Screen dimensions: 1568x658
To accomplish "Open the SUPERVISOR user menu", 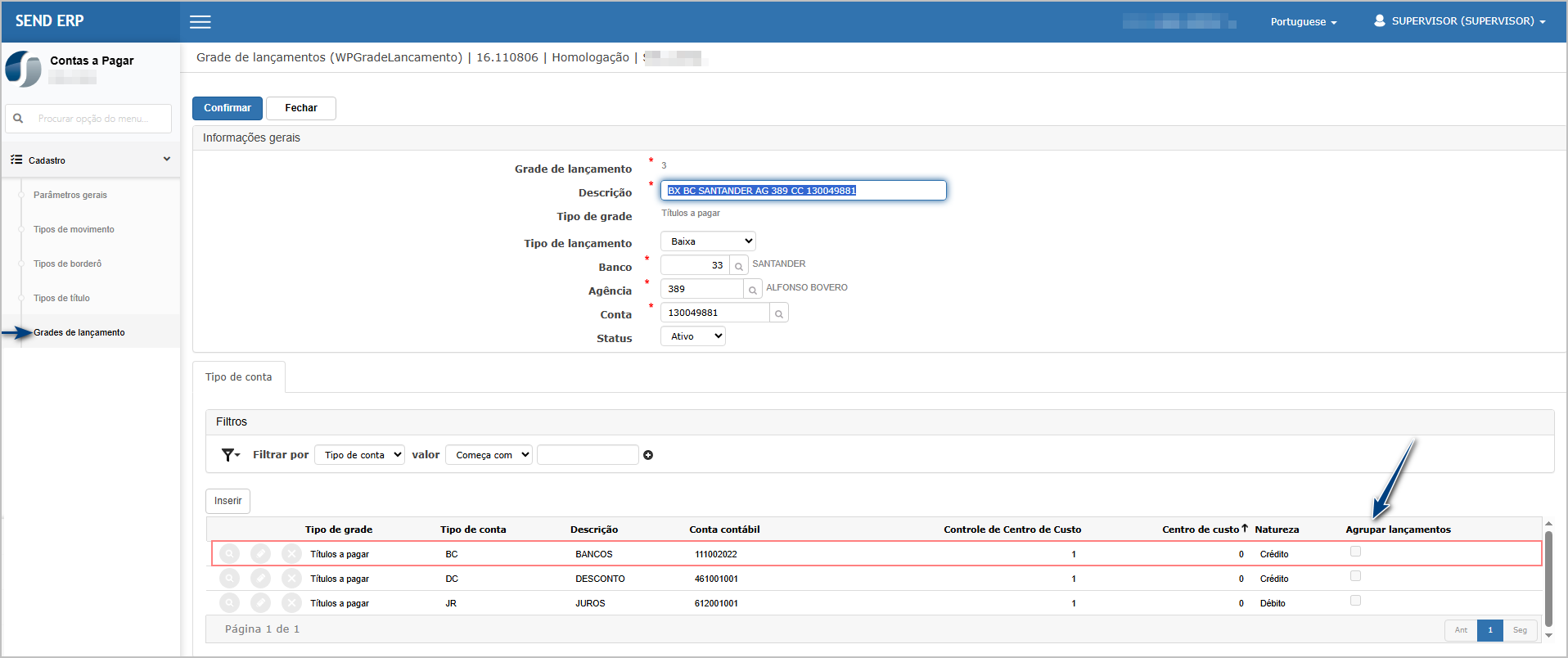I will [1461, 21].
